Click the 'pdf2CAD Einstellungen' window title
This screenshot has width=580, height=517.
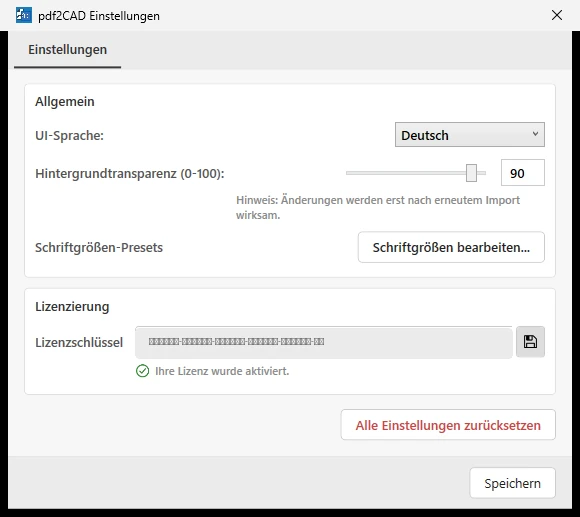(x=99, y=16)
